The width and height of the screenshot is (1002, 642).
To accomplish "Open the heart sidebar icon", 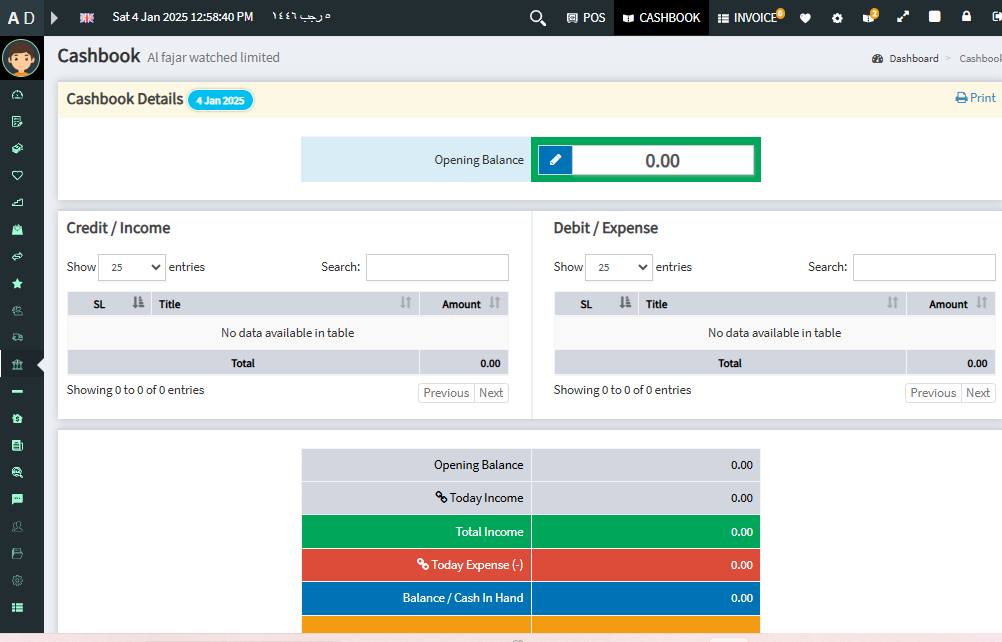I will (x=17, y=175).
